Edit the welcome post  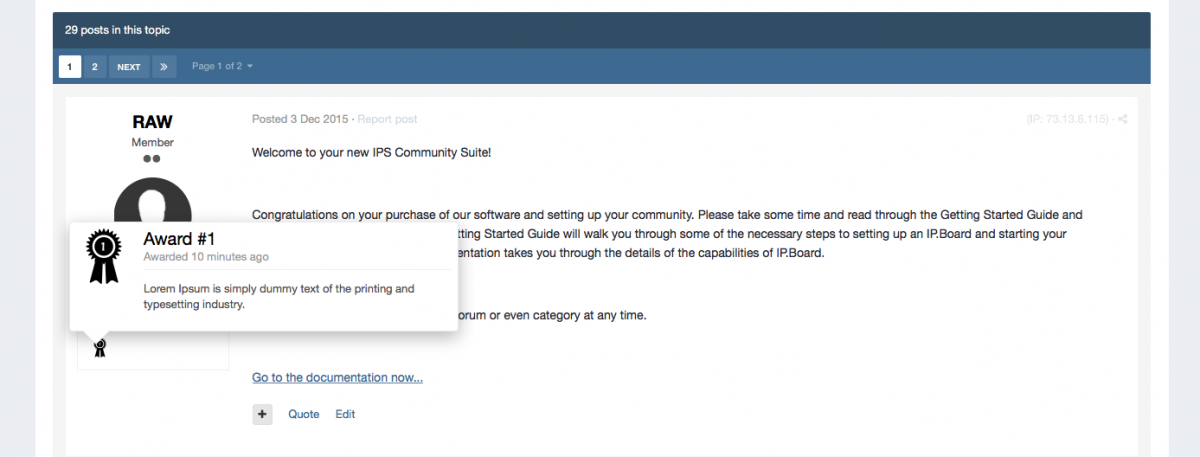345,414
